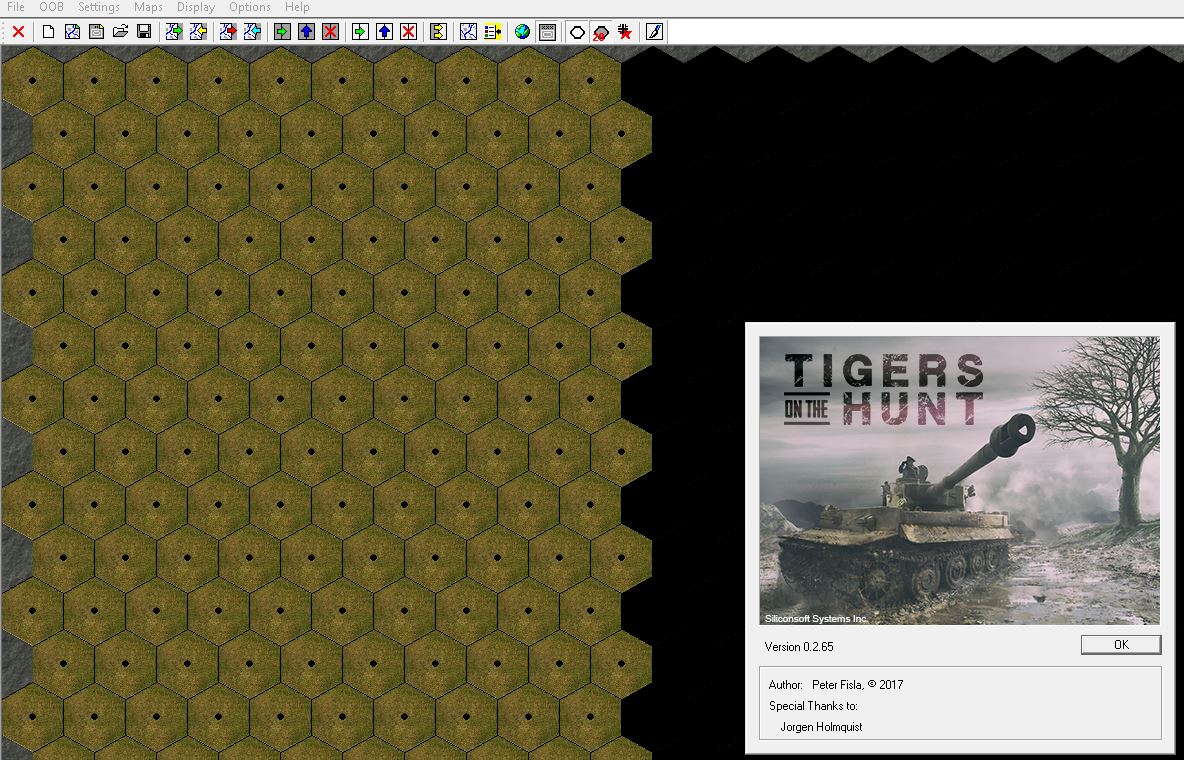1184x760 pixels.
Task: Click the Tigers on the Hunt splash image
Action: click(x=959, y=480)
